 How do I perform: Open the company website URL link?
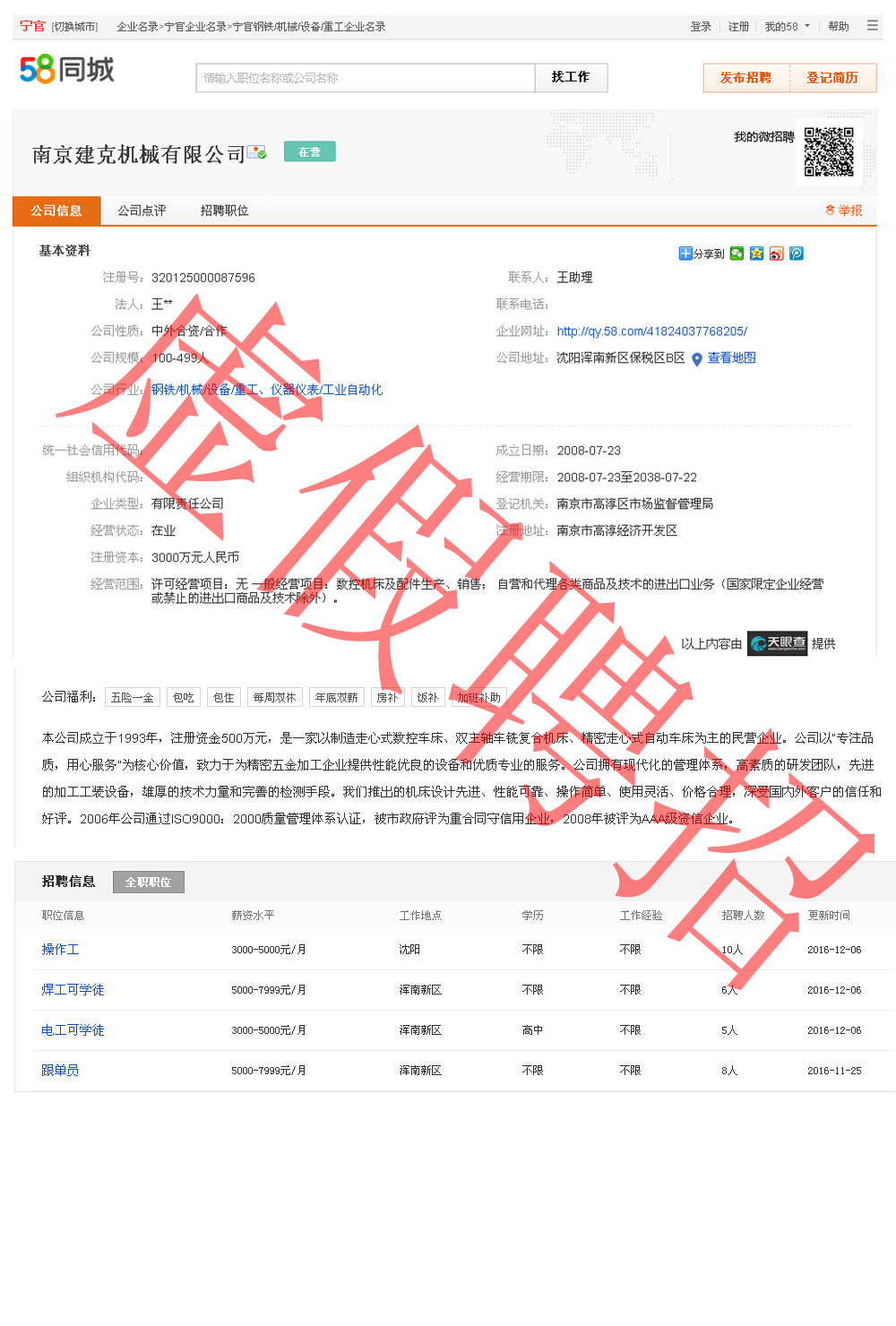(x=651, y=331)
